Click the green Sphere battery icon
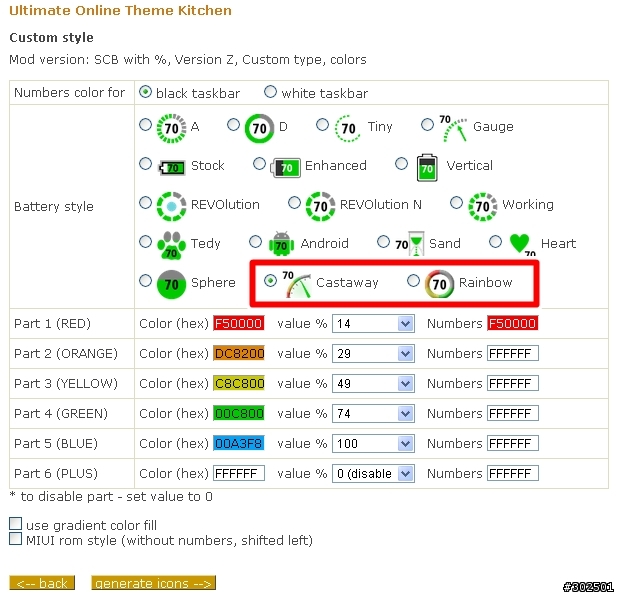Viewport: 620px width, 595px height. 171,284
